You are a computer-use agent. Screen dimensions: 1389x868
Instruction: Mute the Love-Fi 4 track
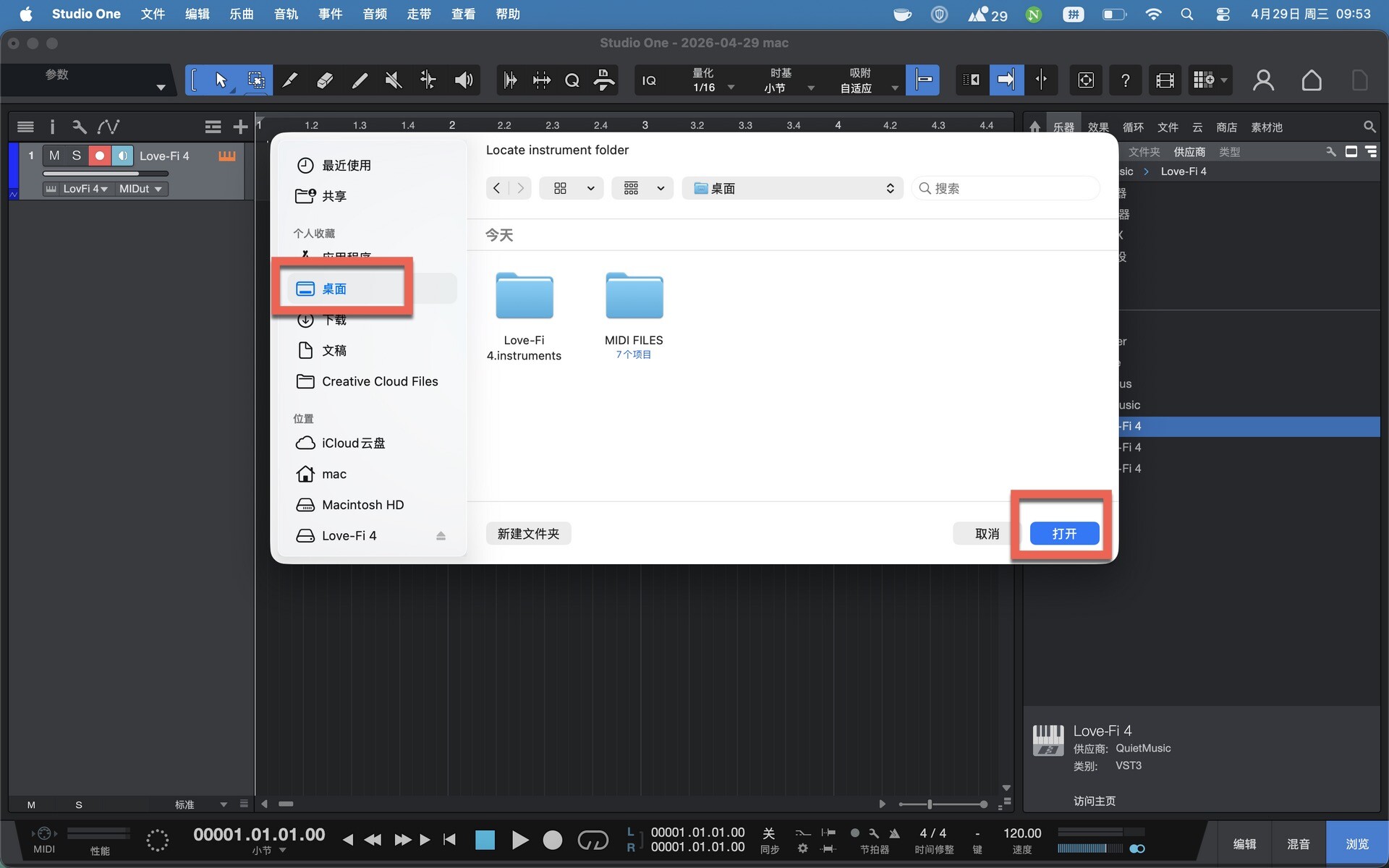[54, 156]
